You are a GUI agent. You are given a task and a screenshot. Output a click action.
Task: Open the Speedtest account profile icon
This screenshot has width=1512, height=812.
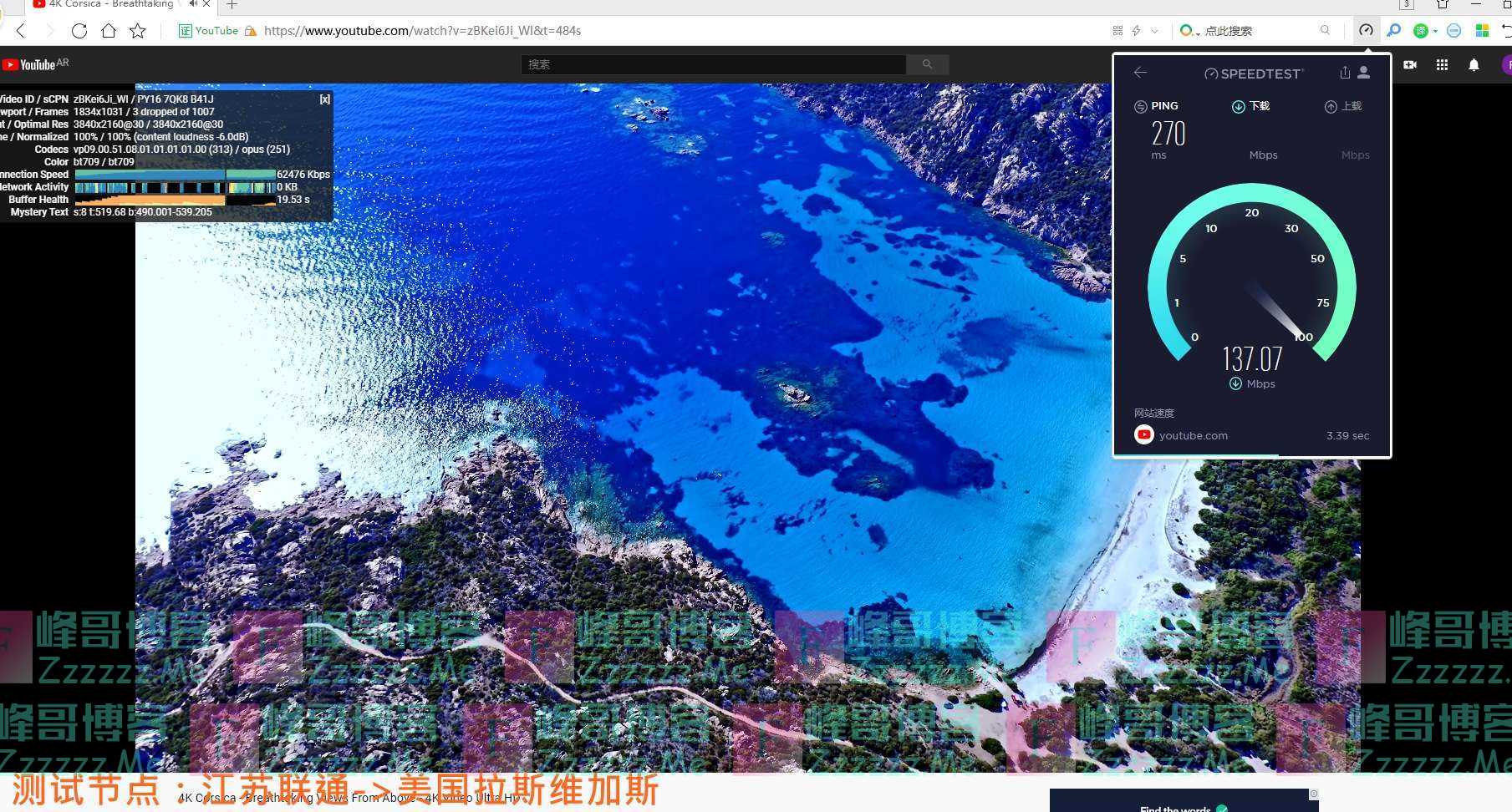(x=1363, y=73)
